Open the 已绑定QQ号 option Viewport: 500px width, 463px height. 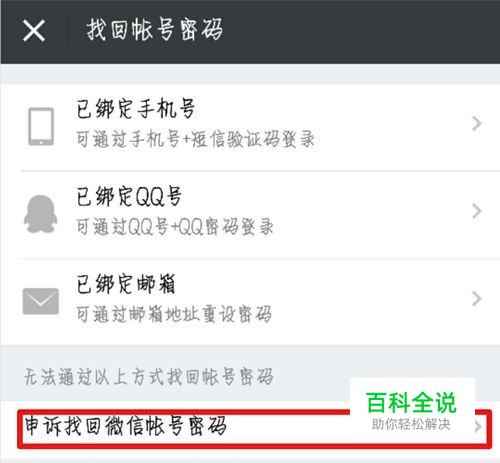[x=250, y=214]
